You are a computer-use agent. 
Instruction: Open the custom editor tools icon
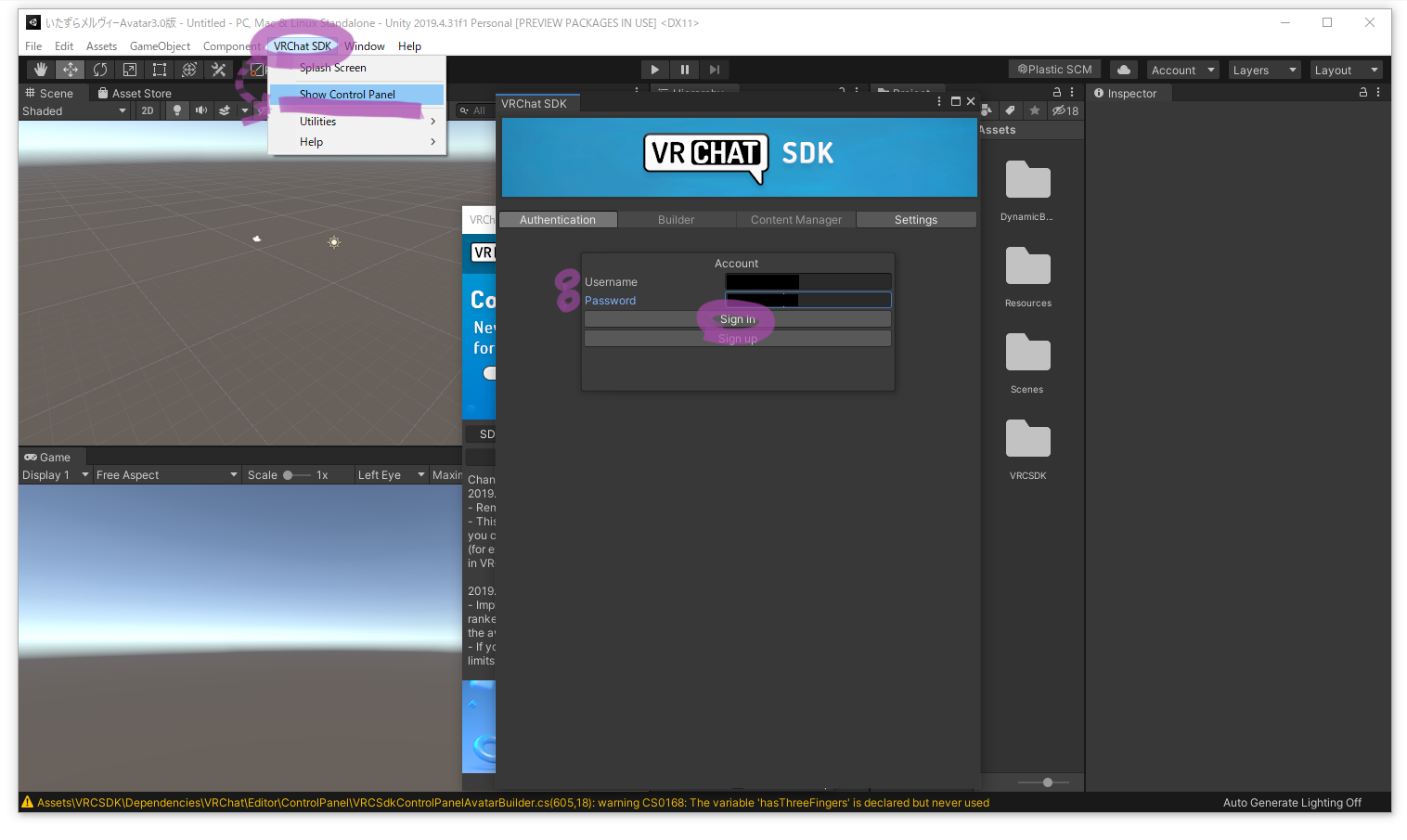[x=218, y=70]
